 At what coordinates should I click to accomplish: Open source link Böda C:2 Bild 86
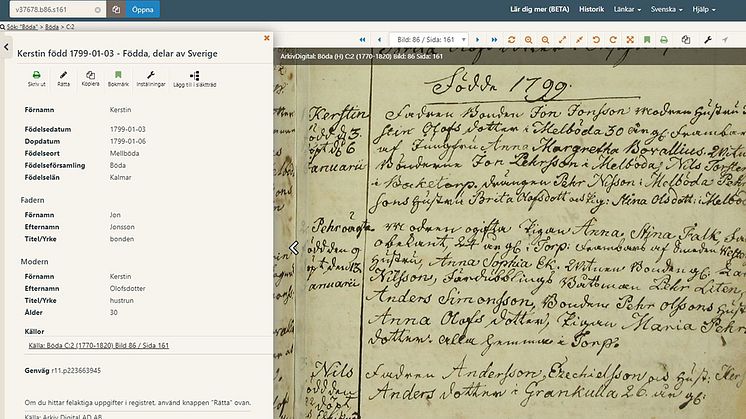(x=98, y=345)
